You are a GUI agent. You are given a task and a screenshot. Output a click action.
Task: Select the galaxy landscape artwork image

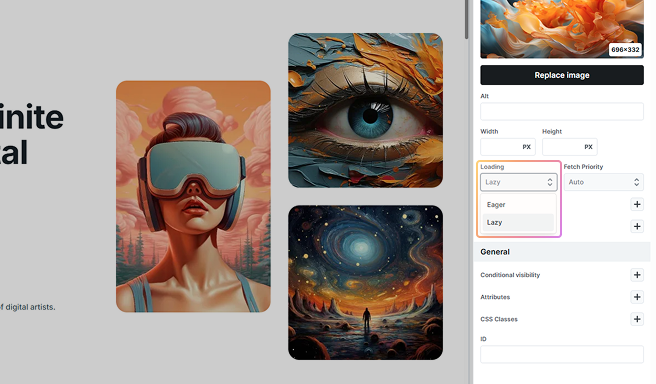click(x=365, y=282)
